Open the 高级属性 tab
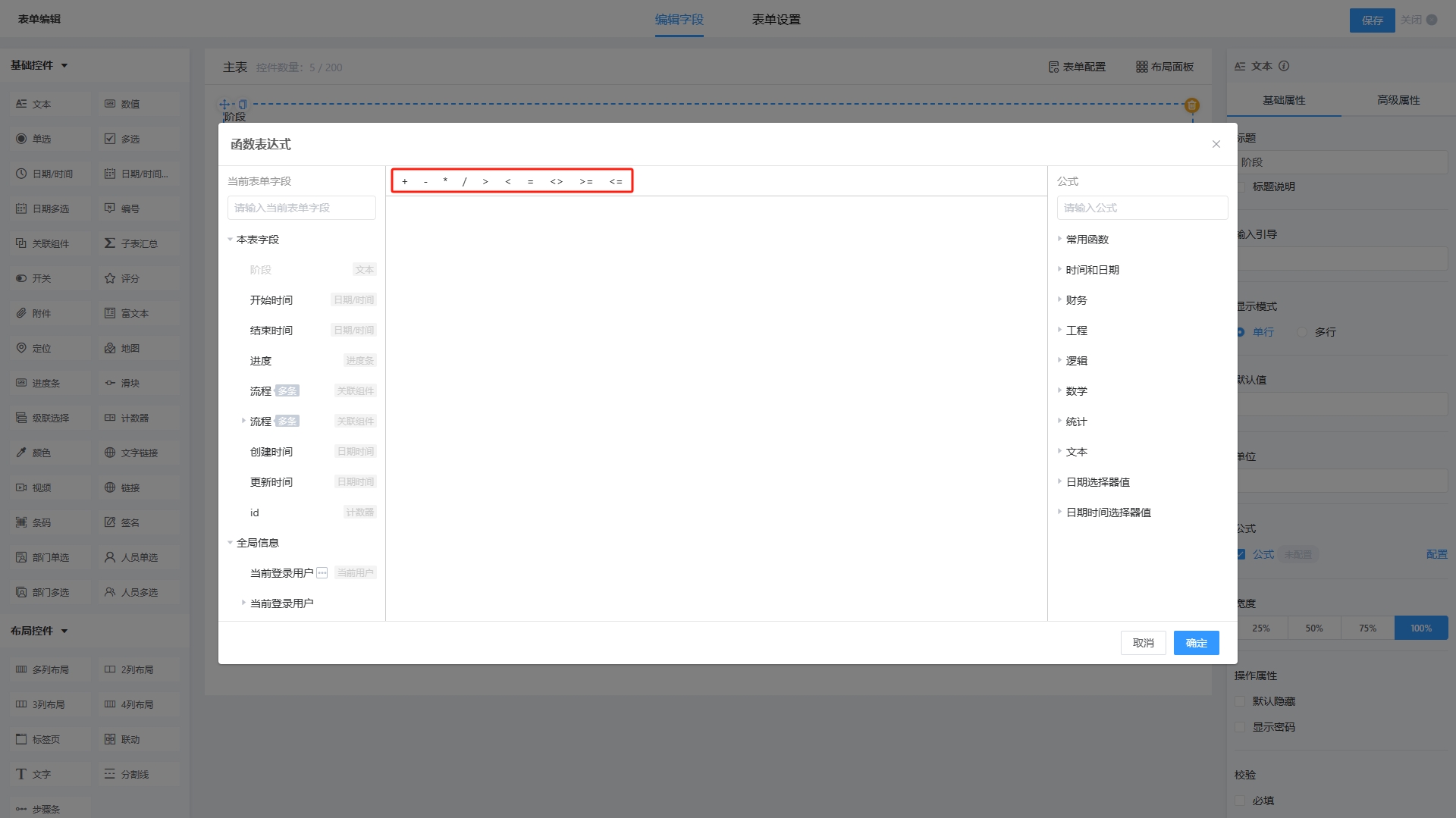 click(x=1398, y=100)
